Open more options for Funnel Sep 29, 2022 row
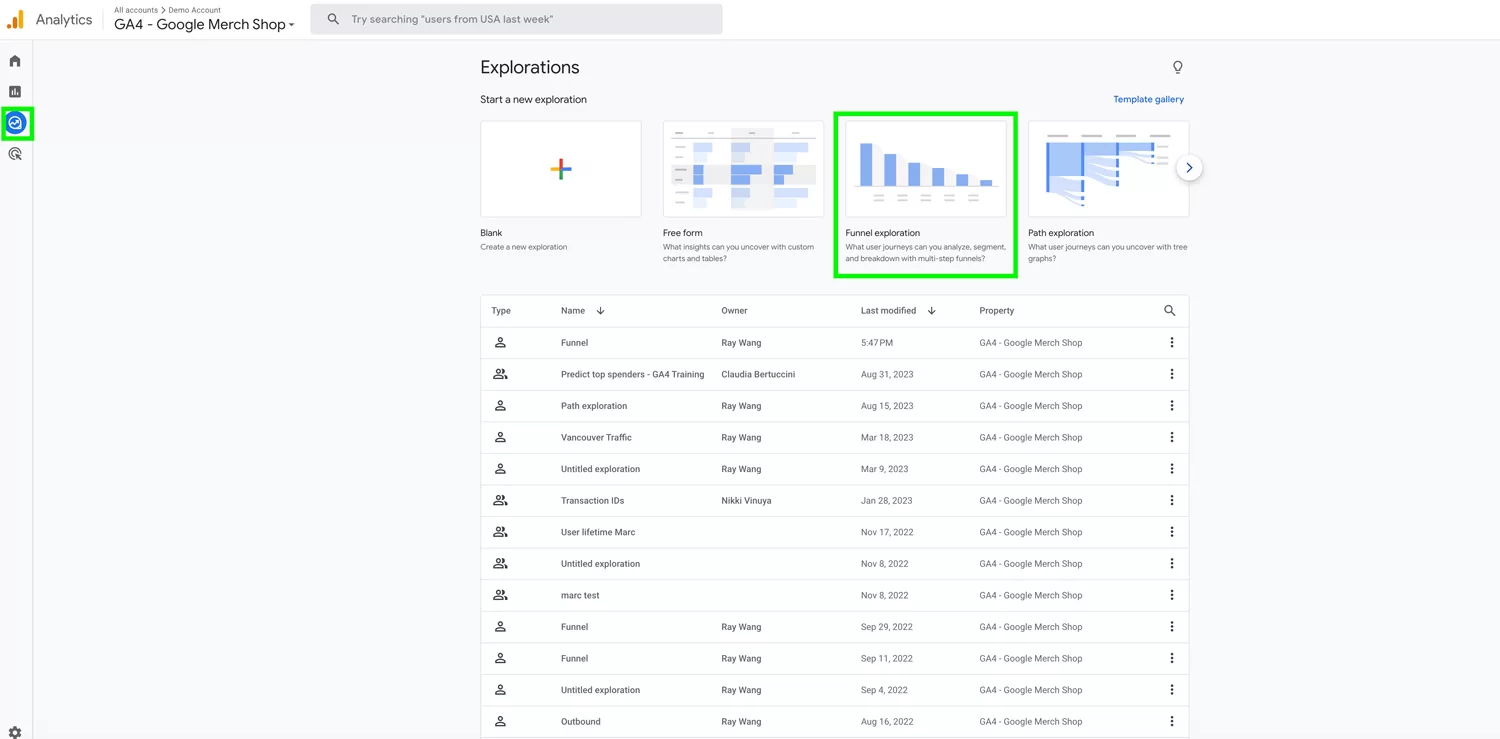 click(x=1172, y=627)
